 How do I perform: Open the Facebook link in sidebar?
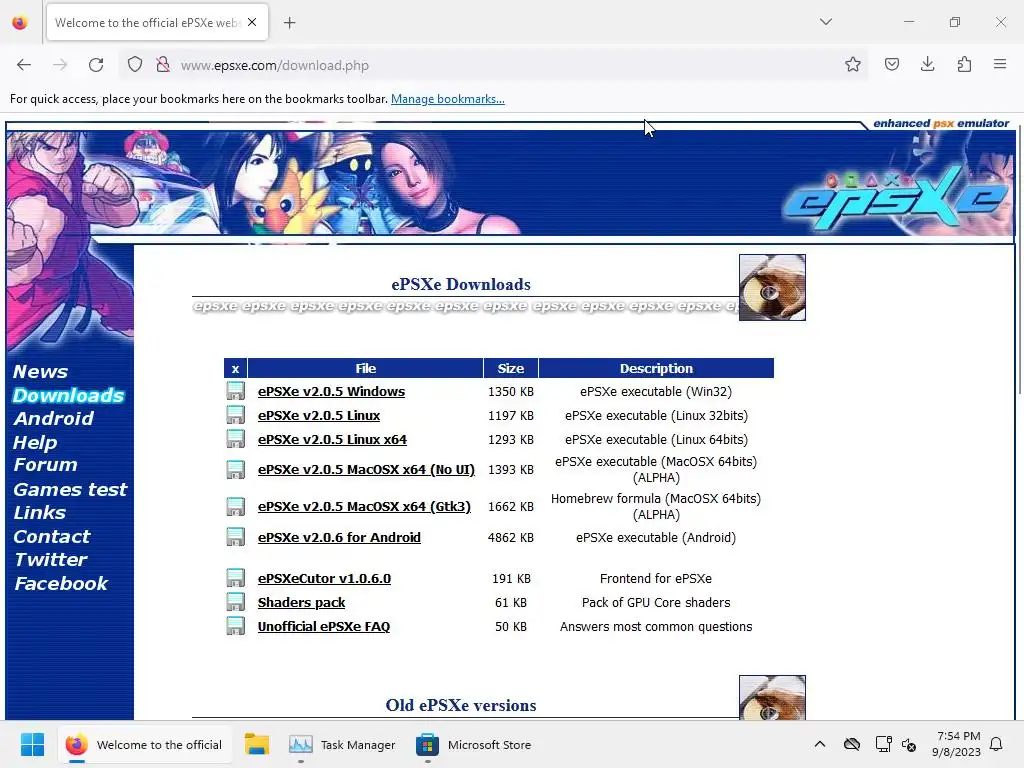tap(61, 583)
